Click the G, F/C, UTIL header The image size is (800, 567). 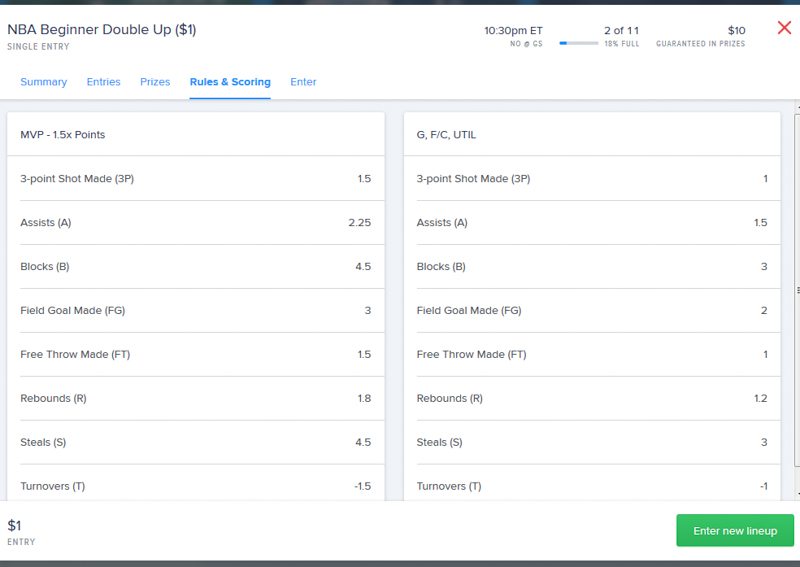(446, 135)
